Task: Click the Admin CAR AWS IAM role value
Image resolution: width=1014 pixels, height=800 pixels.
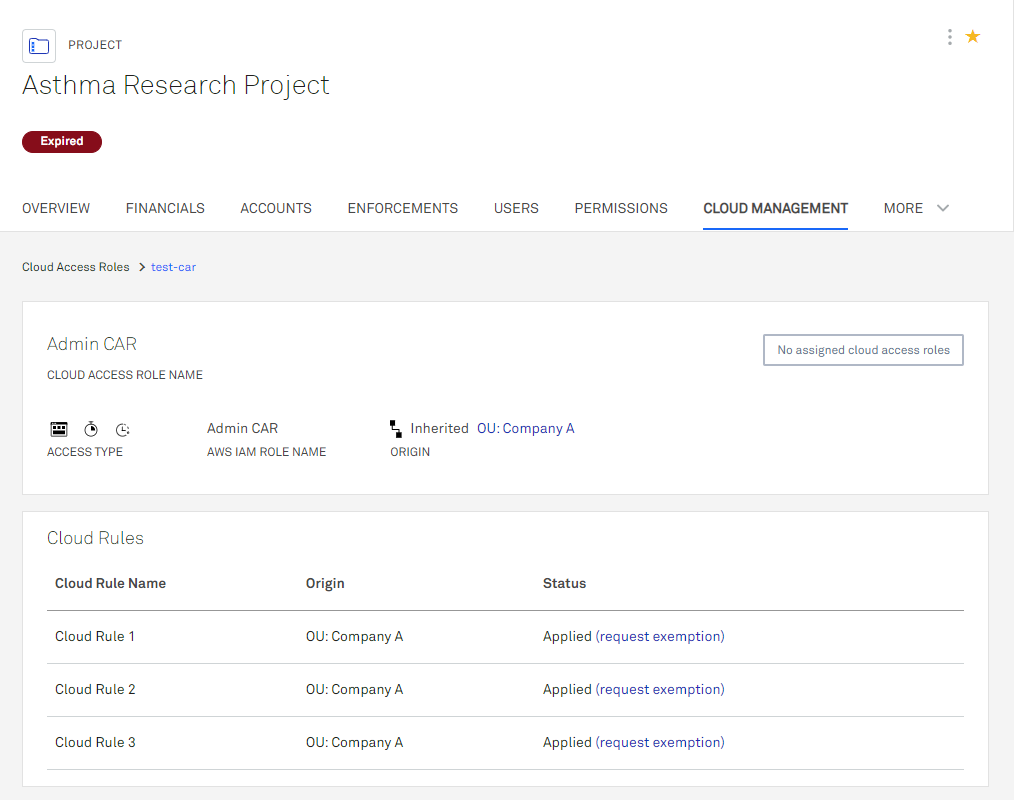Action: 243,428
